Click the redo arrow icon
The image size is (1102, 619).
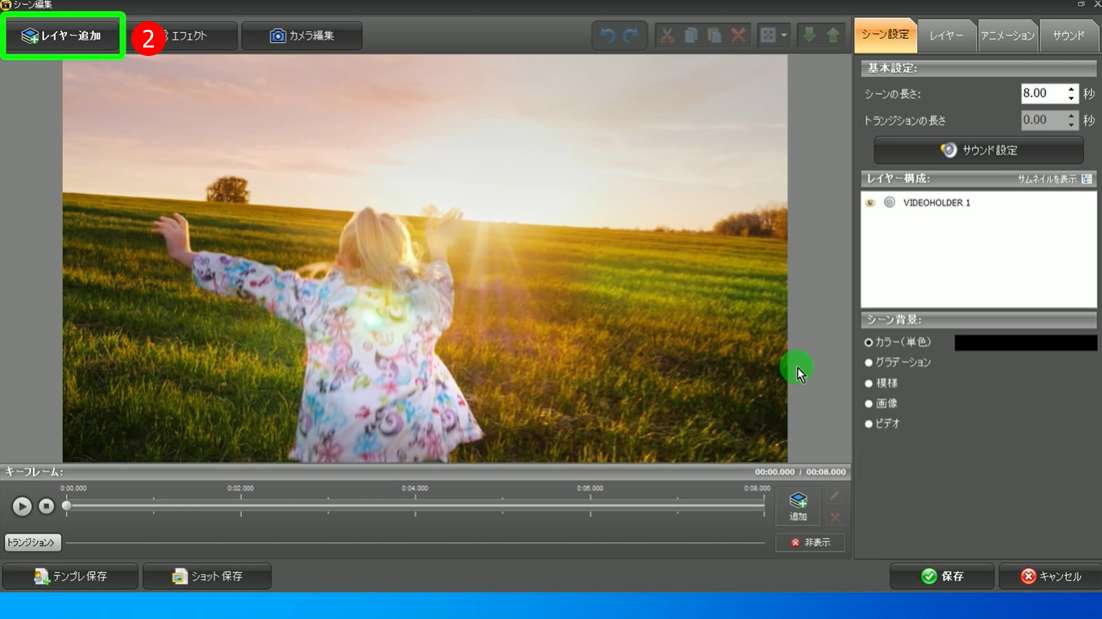tap(631, 36)
